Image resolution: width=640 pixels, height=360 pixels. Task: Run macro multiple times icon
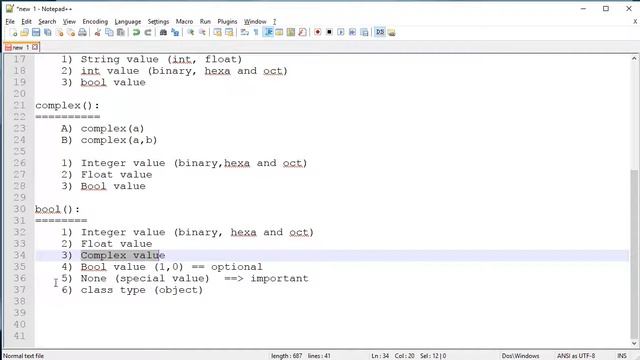coord(352,32)
